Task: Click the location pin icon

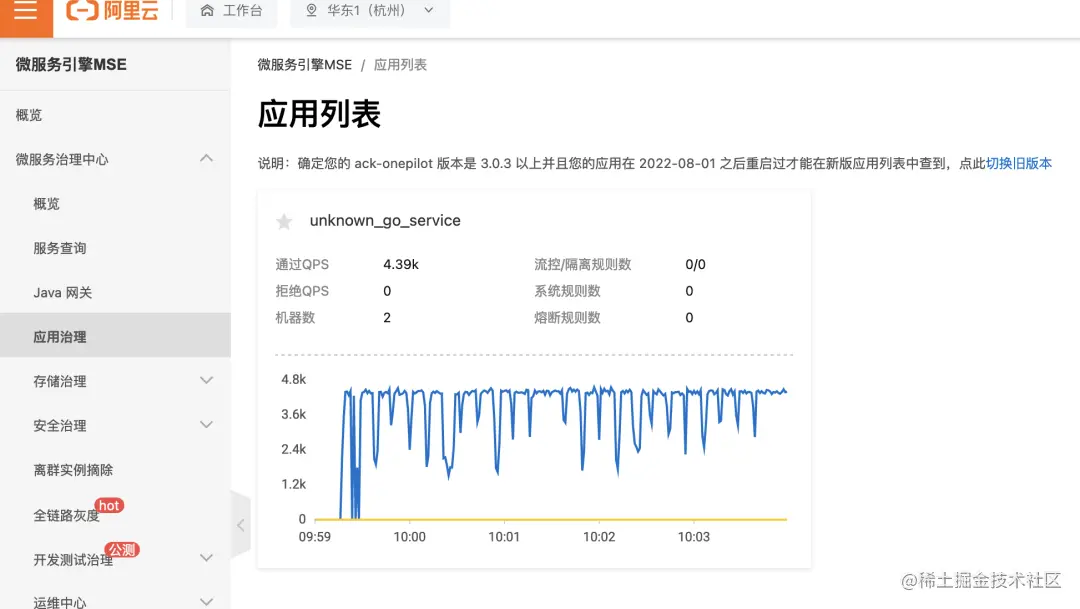Action: 311,10
